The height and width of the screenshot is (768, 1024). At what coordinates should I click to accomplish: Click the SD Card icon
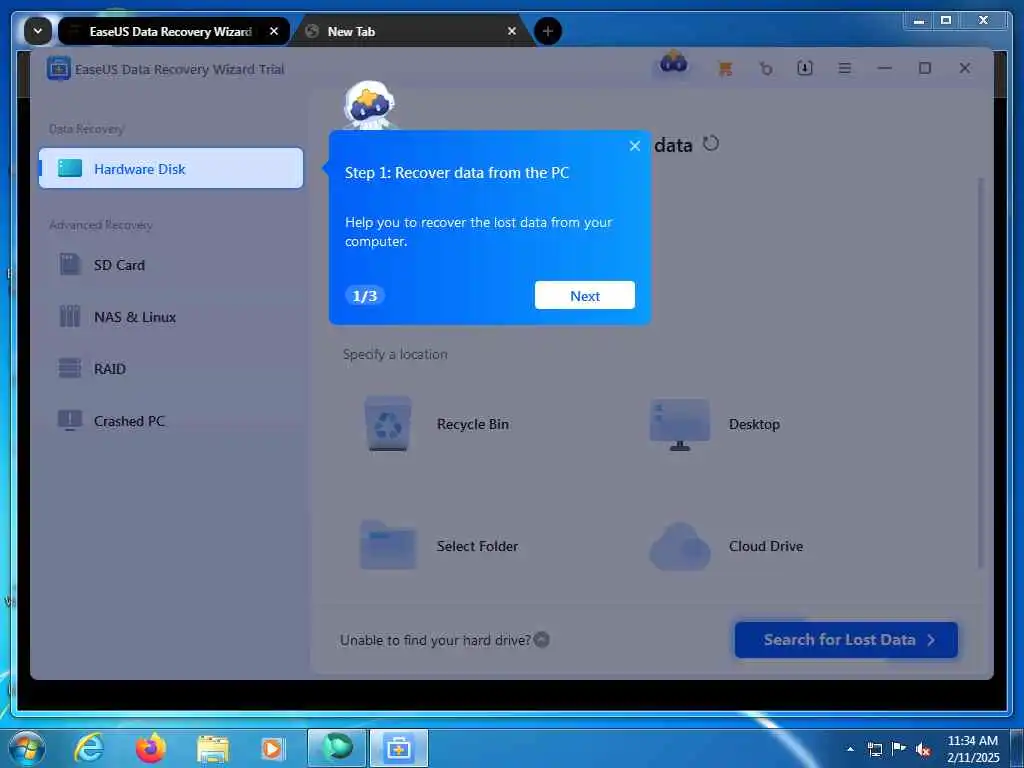pos(70,264)
